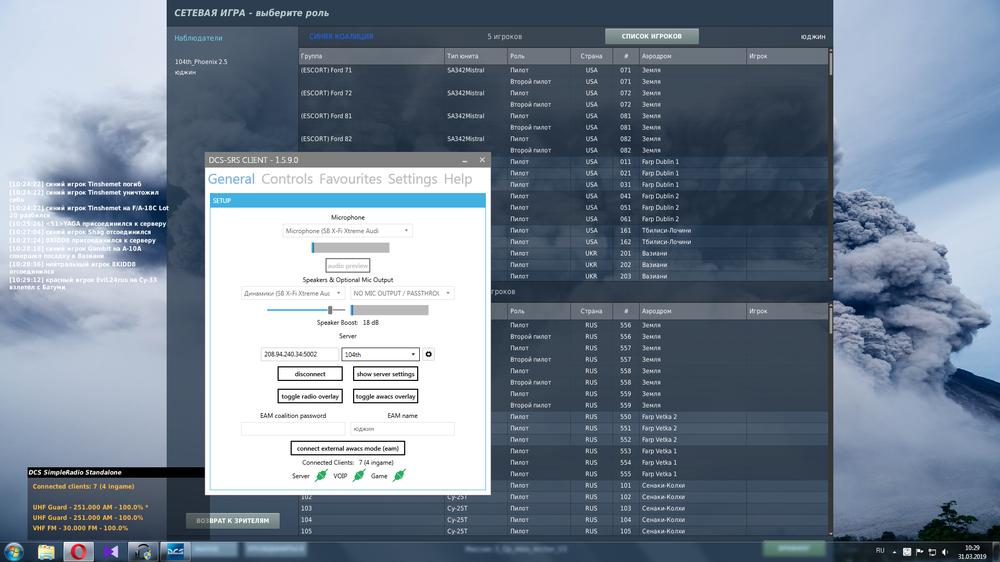Select RUS slot 553 Farp Vetka 1
This screenshot has height=562, width=1000.
659,451
